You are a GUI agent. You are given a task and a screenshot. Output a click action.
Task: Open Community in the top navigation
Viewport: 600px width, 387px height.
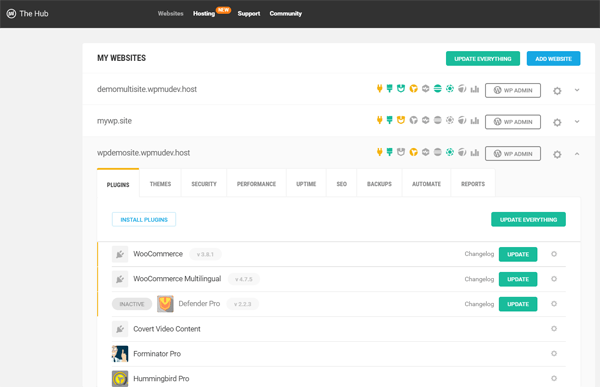coord(285,13)
